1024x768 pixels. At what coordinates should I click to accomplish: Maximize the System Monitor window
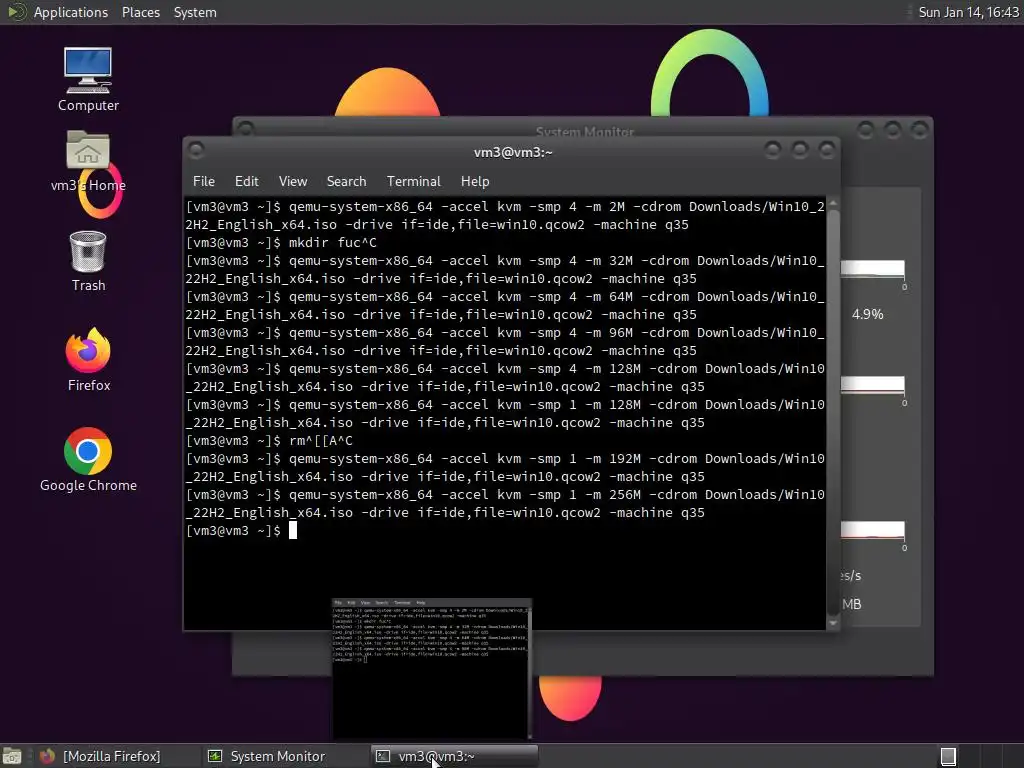pos(893,130)
